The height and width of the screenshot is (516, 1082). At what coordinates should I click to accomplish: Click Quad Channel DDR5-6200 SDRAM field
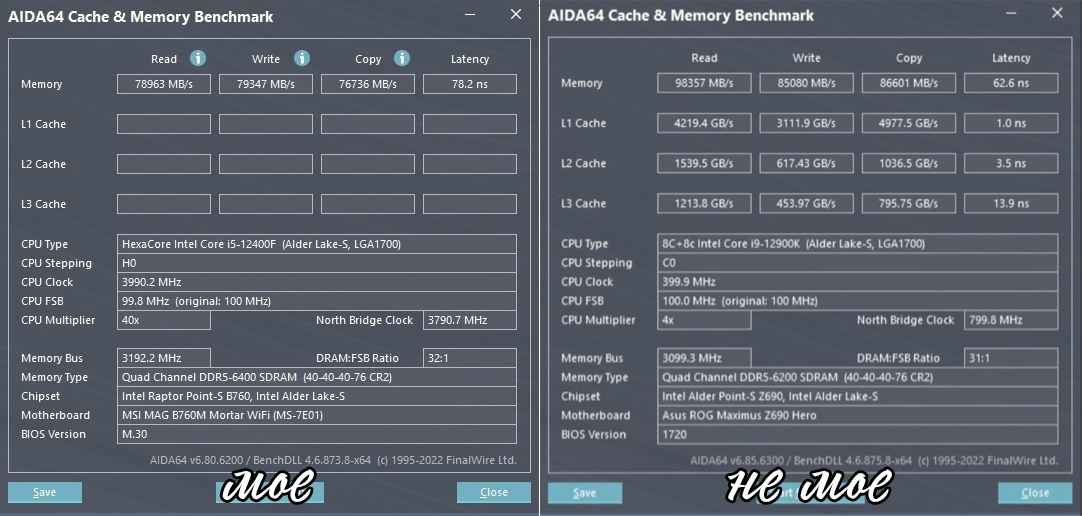pos(858,377)
